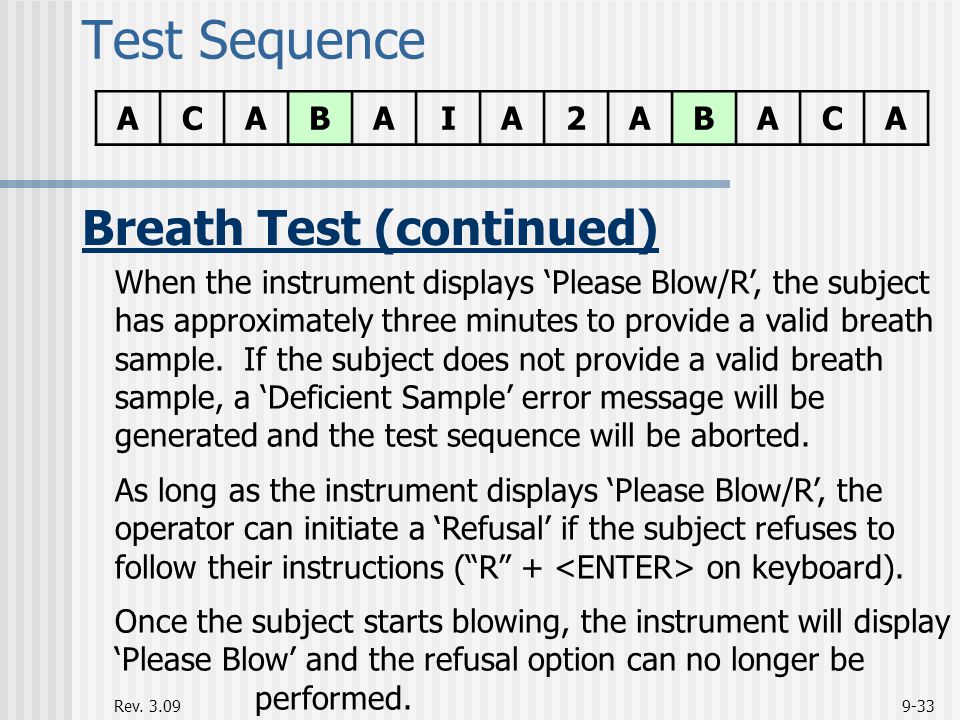Click the 'I' cell in the test sequence
960x720 pixels.
point(448,118)
